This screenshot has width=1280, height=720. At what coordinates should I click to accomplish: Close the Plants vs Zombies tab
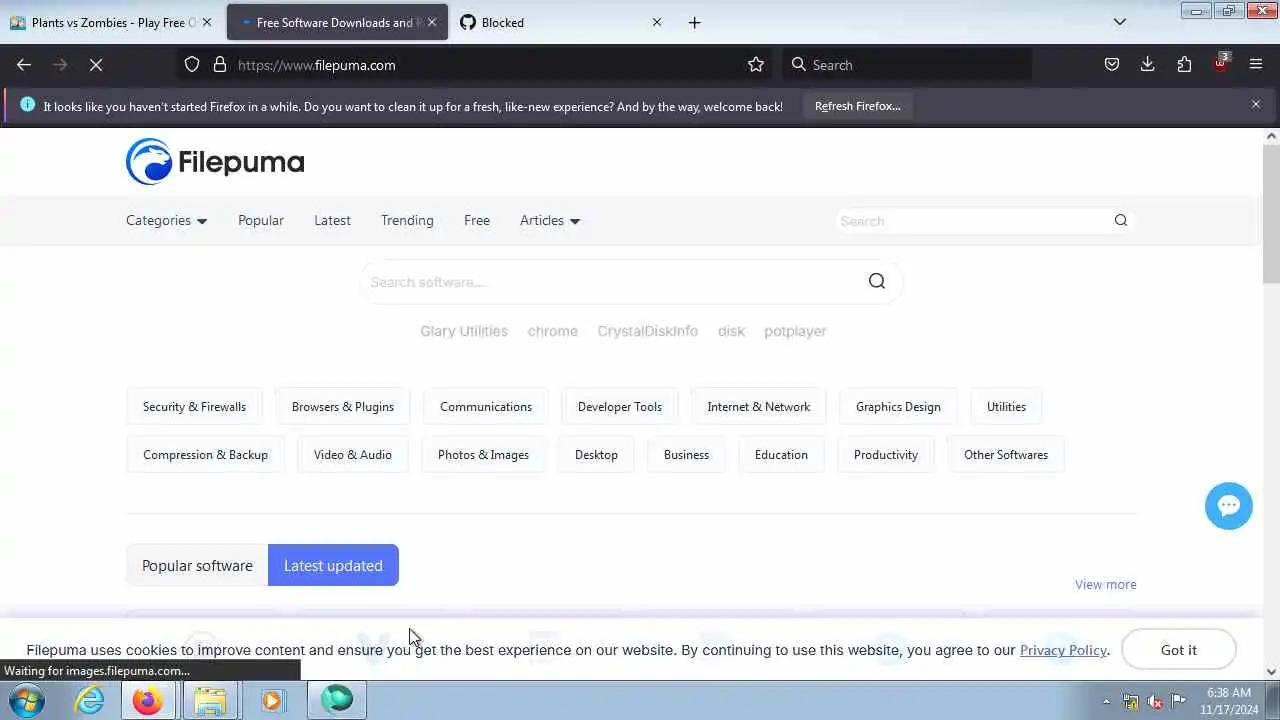tap(207, 22)
